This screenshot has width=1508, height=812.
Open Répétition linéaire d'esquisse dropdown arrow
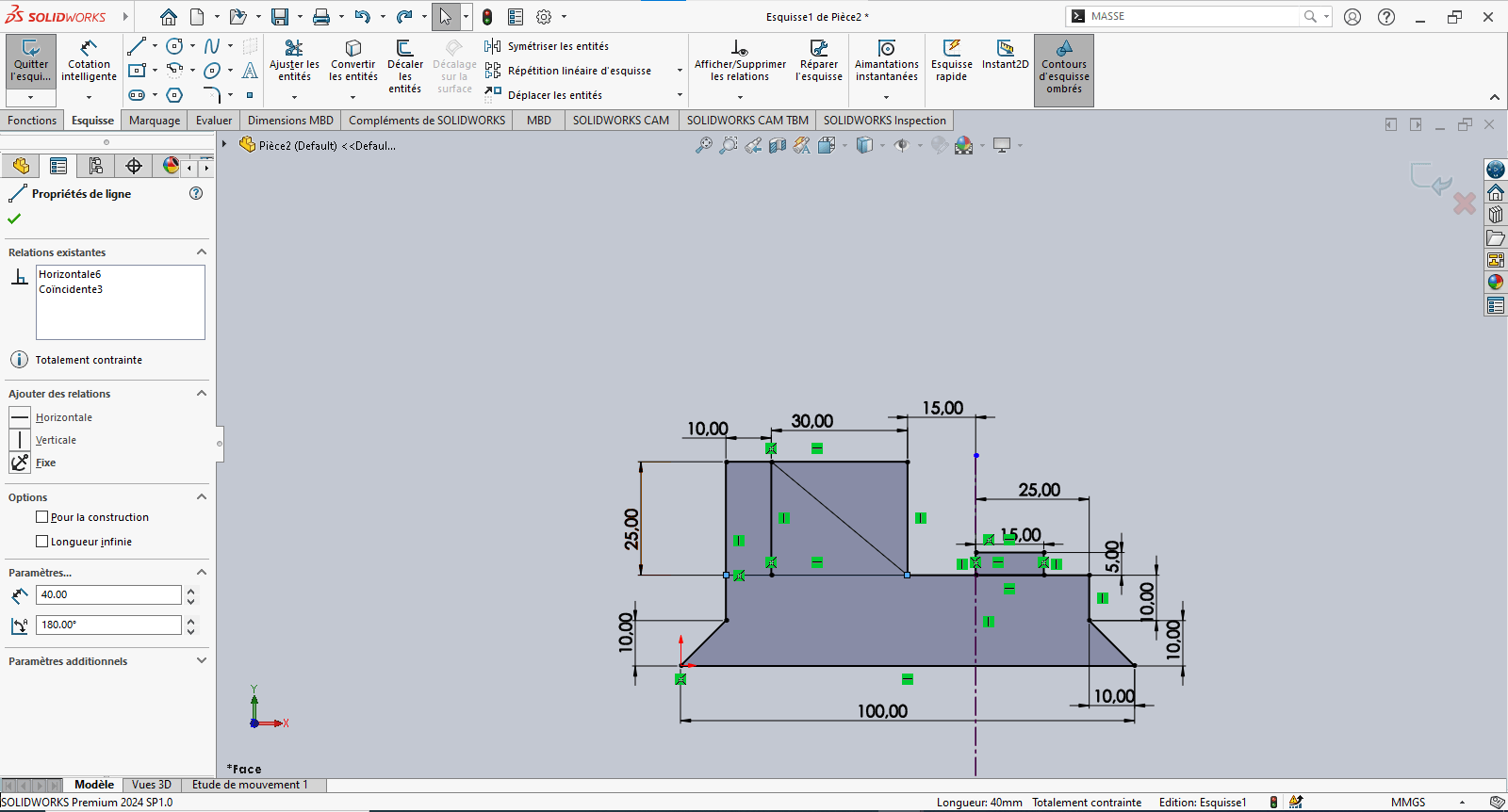point(680,71)
